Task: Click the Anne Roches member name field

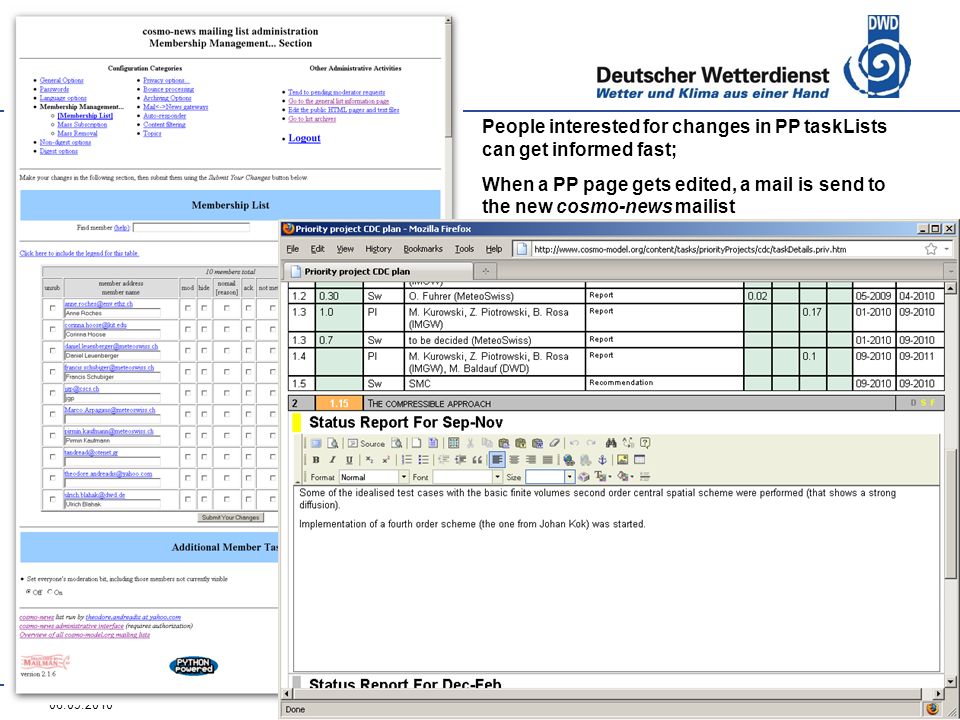Action: click(x=112, y=313)
